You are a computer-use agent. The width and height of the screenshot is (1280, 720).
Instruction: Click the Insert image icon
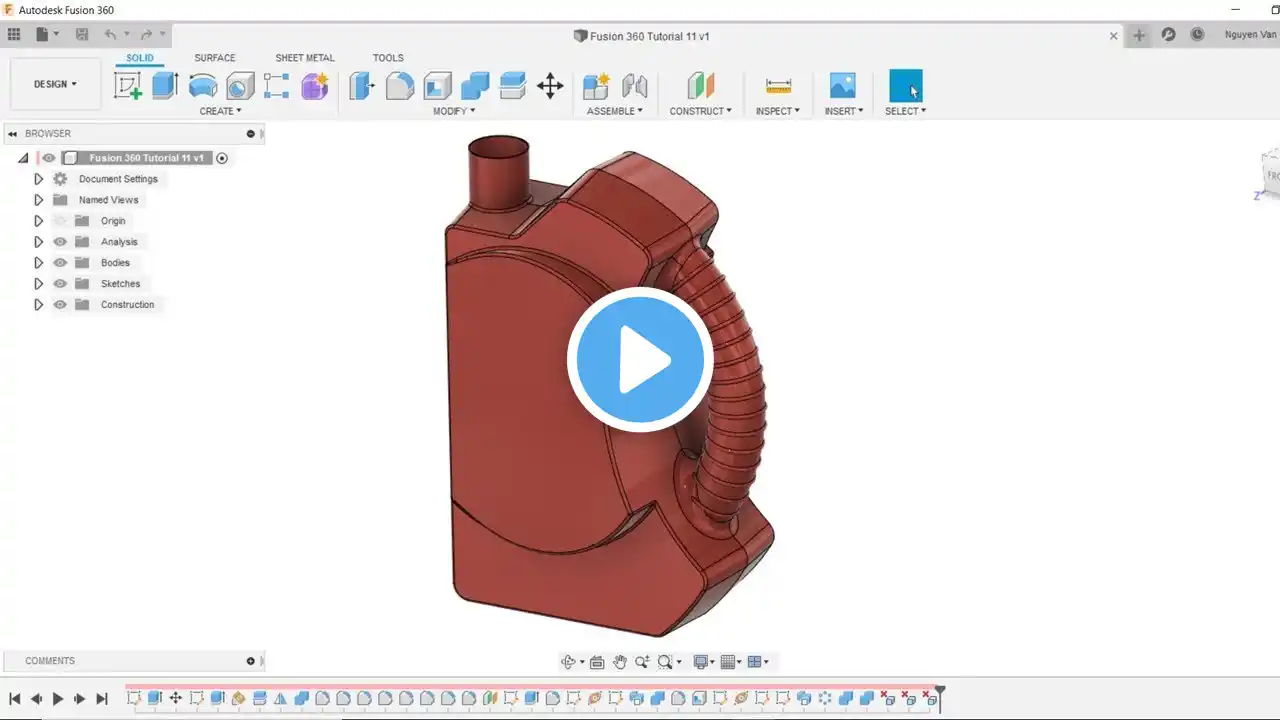click(843, 85)
